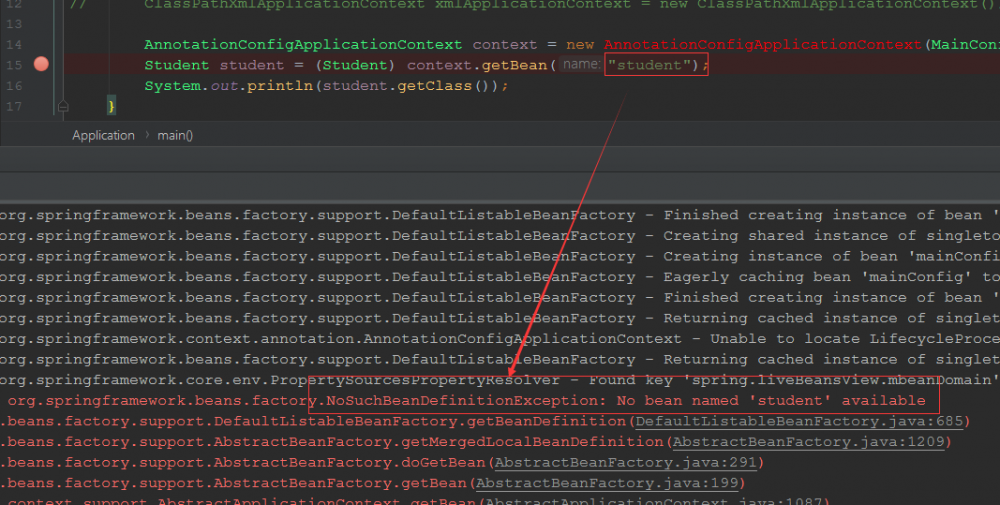Click line number 13 in the gutter
1000x505 pixels.
pos(14,24)
